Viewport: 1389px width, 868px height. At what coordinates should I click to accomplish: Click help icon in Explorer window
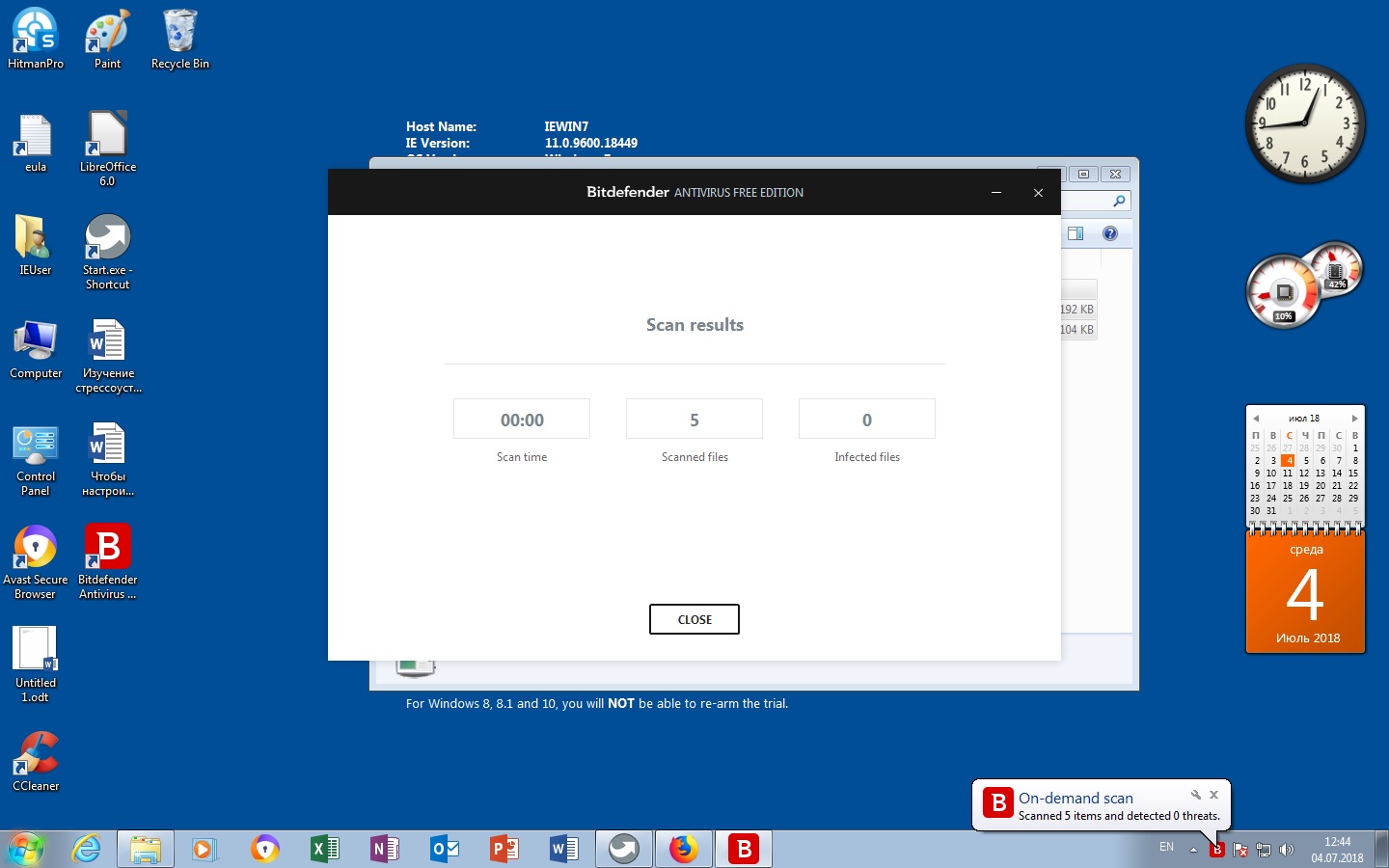[1110, 233]
